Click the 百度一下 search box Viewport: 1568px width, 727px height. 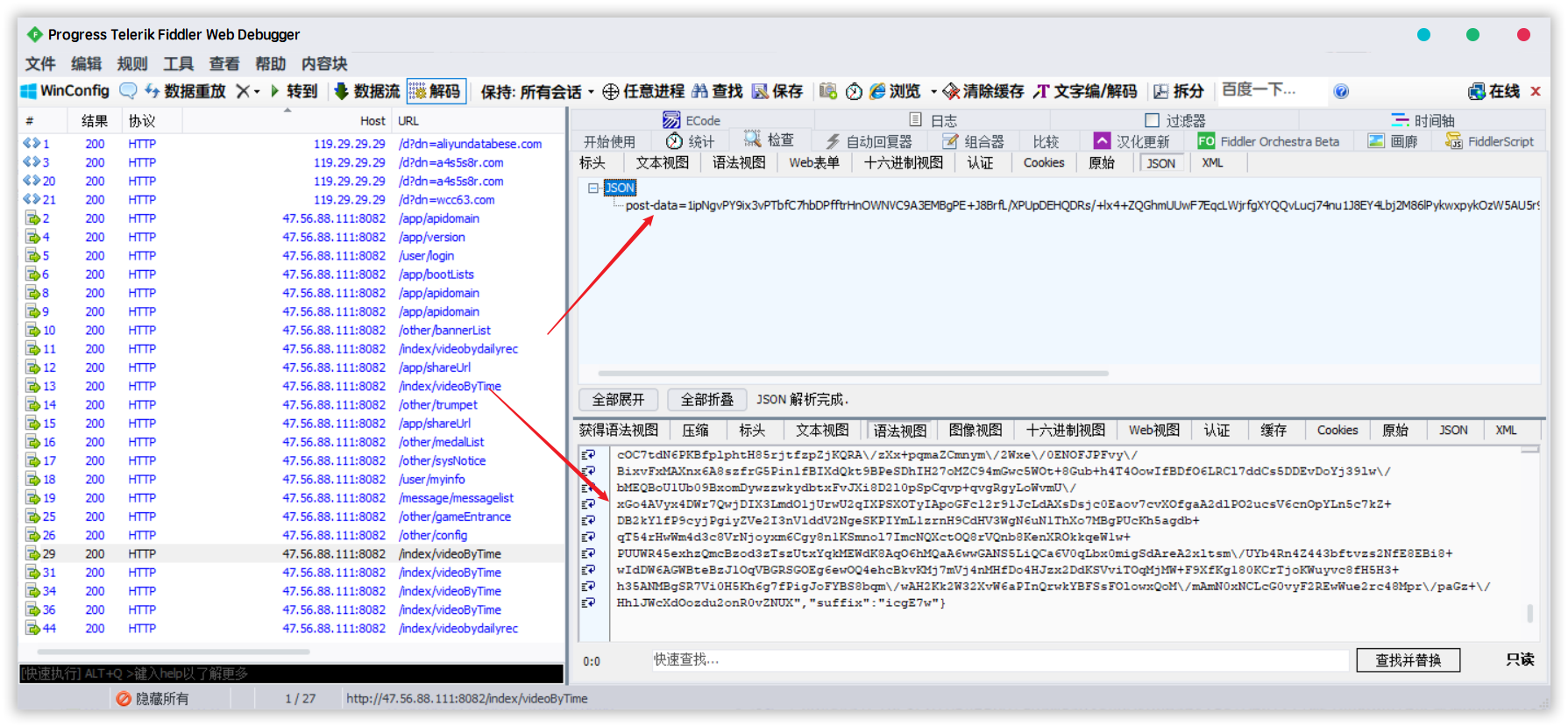pos(1272,90)
